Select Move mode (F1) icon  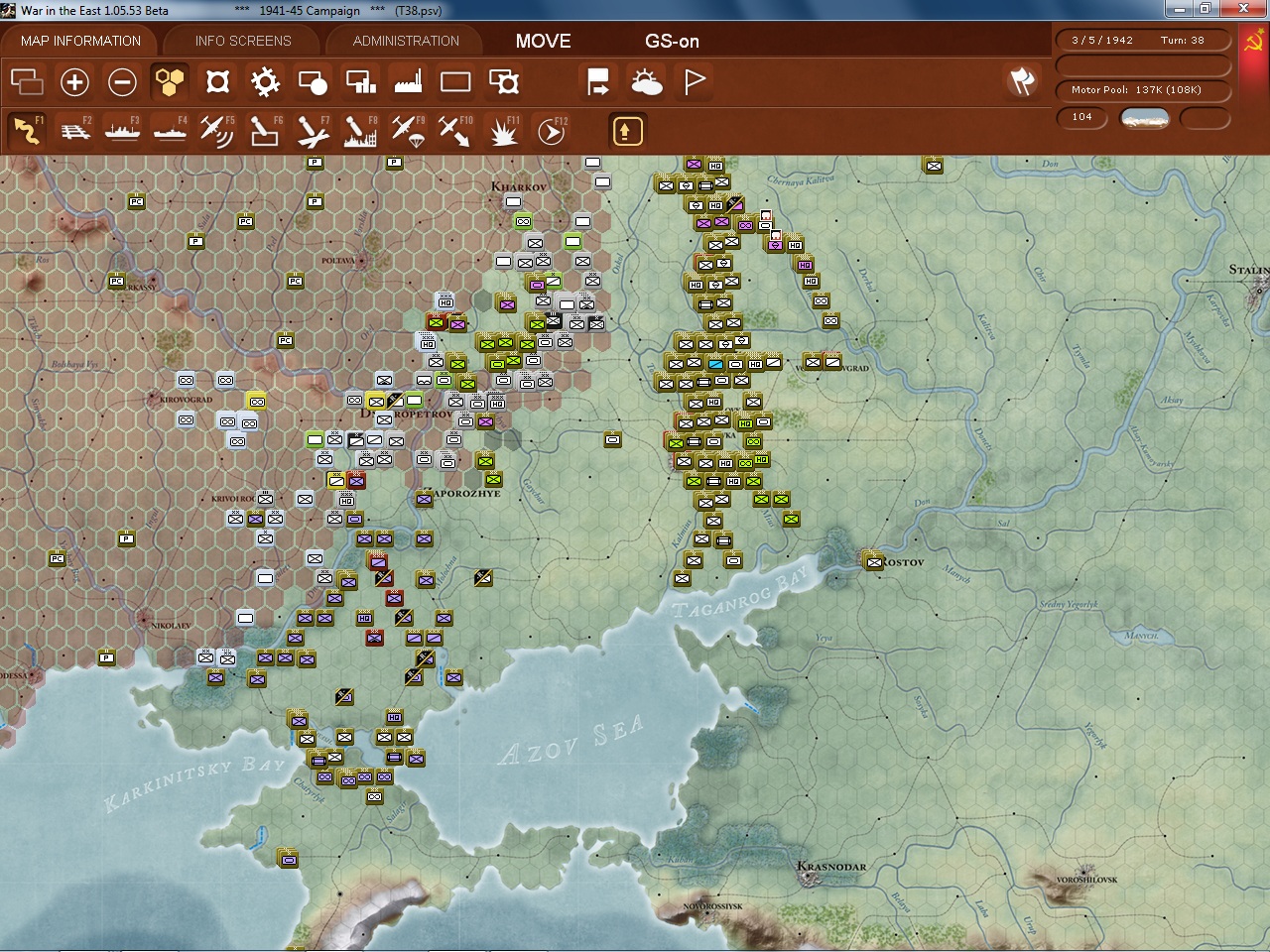tap(27, 130)
